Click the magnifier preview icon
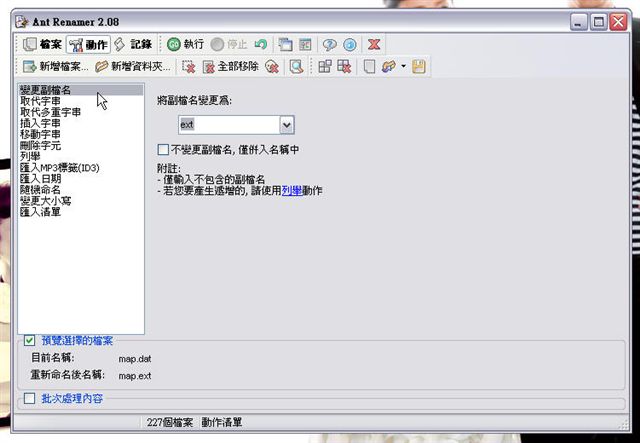The width and height of the screenshot is (640, 443). pyautogui.click(x=296, y=67)
